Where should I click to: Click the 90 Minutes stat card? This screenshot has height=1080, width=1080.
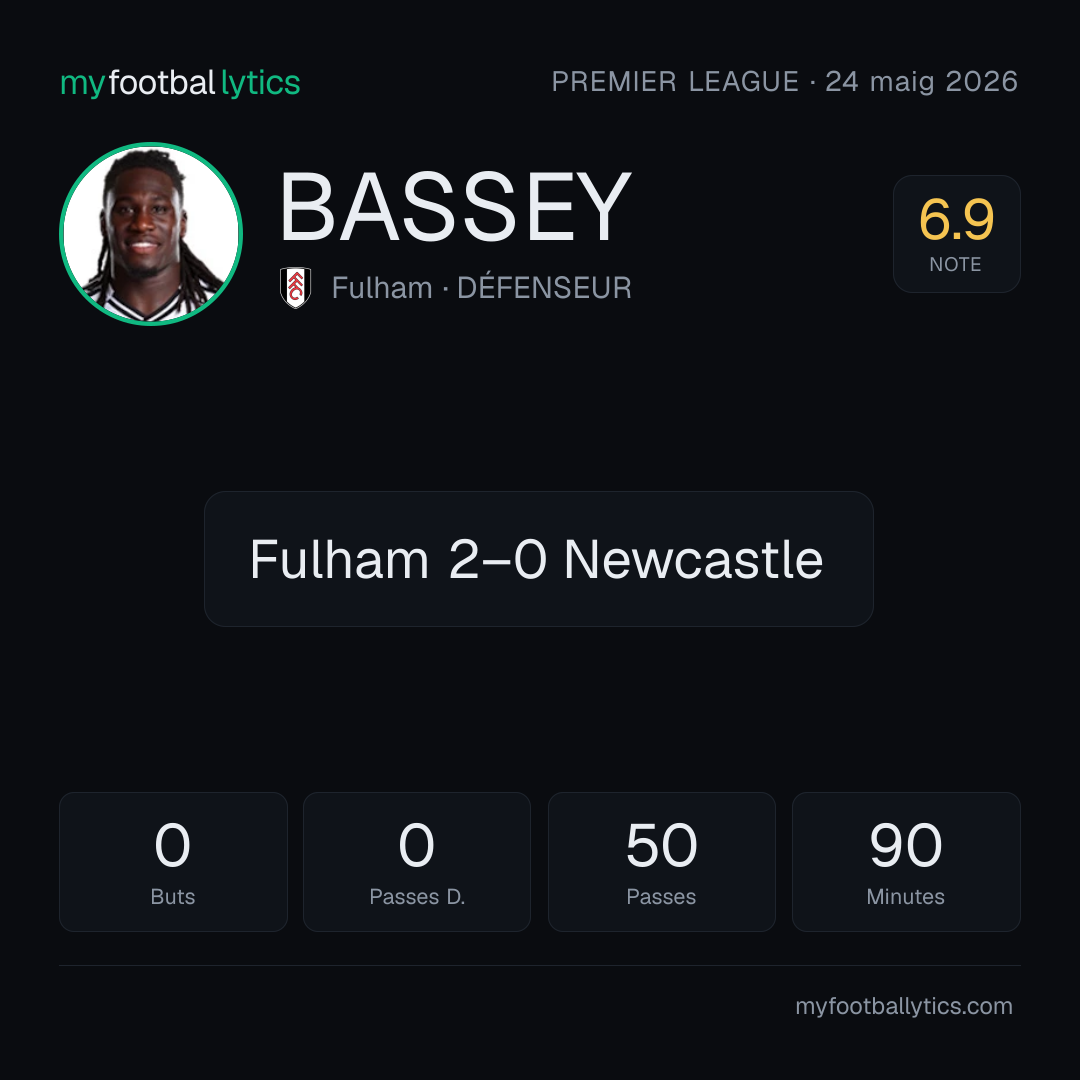pyautogui.click(x=906, y=862)
